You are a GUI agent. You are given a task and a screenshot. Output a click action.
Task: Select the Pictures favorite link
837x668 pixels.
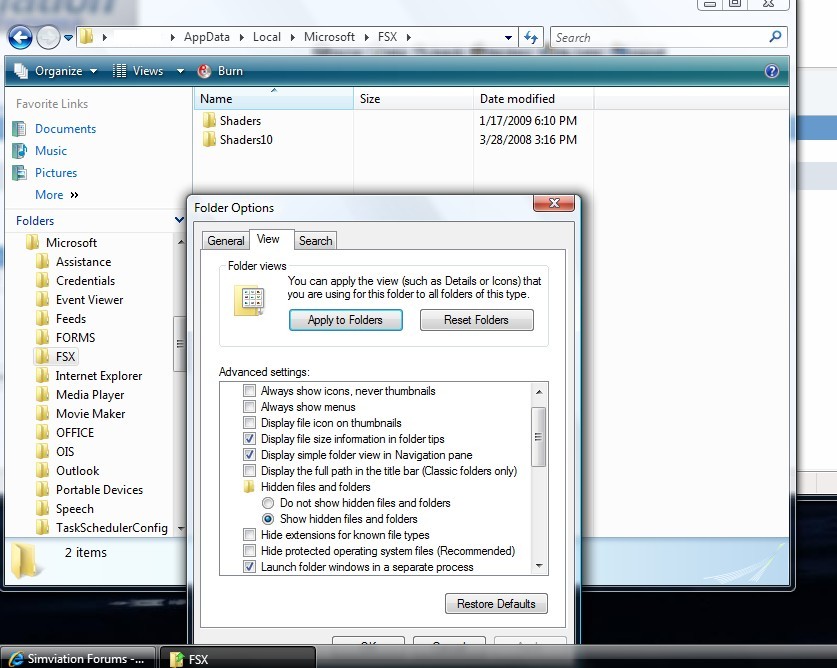[x=56, y=173]
